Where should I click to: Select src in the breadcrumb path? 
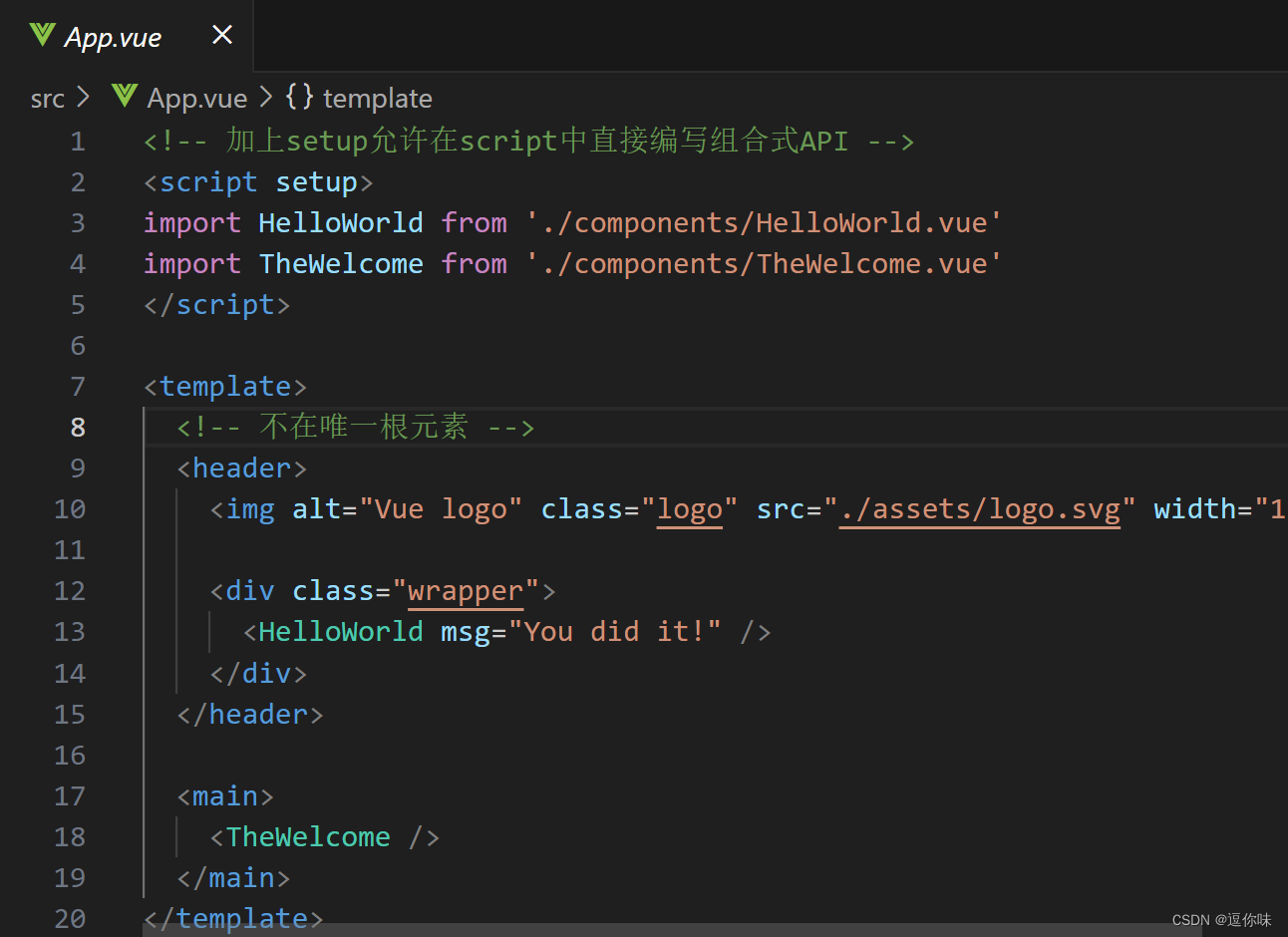pos(46,97)
